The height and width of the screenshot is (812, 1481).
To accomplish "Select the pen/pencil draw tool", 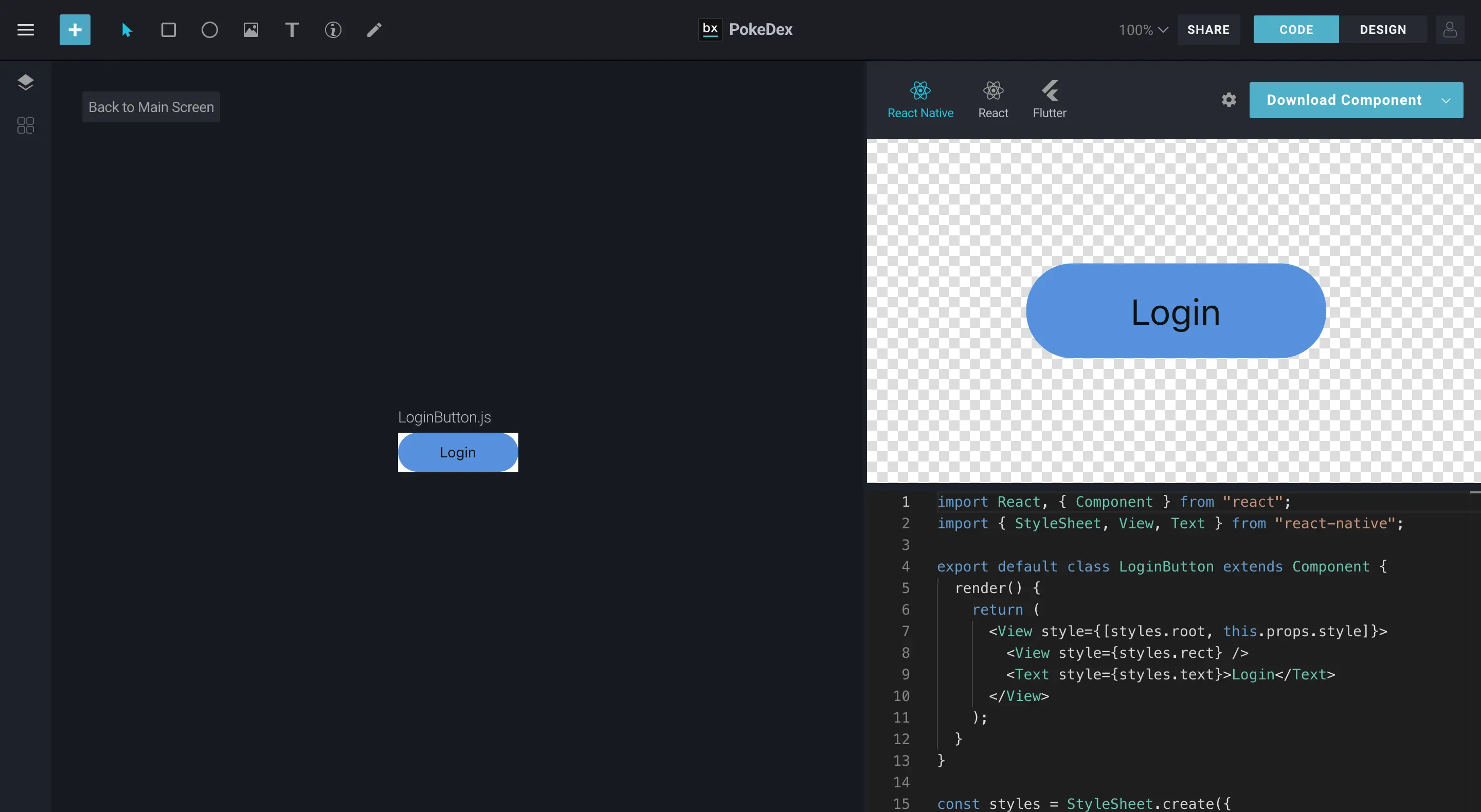I will (x=375, y=29).
